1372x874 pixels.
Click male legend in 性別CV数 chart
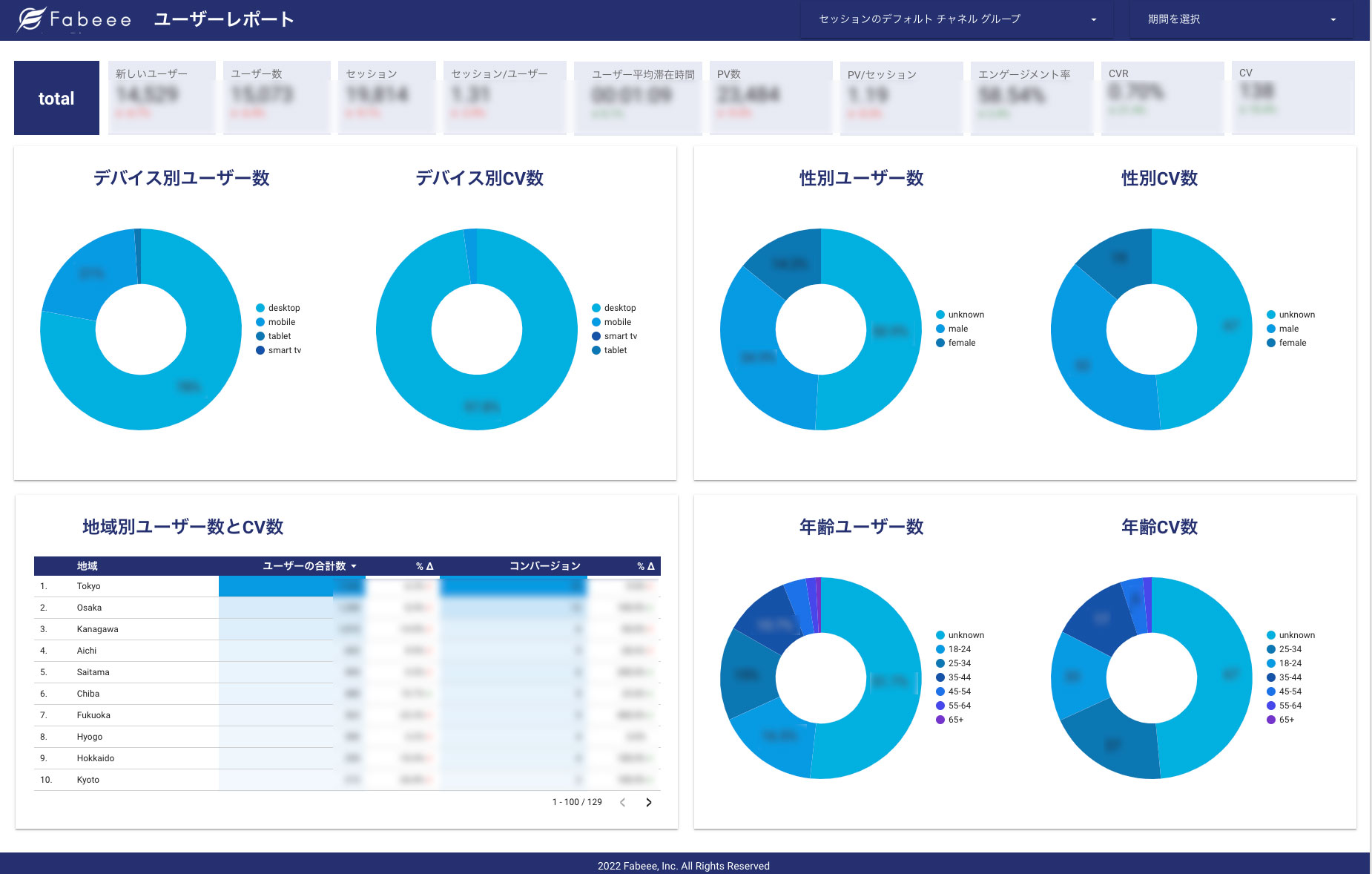[x=1283, y=329]
